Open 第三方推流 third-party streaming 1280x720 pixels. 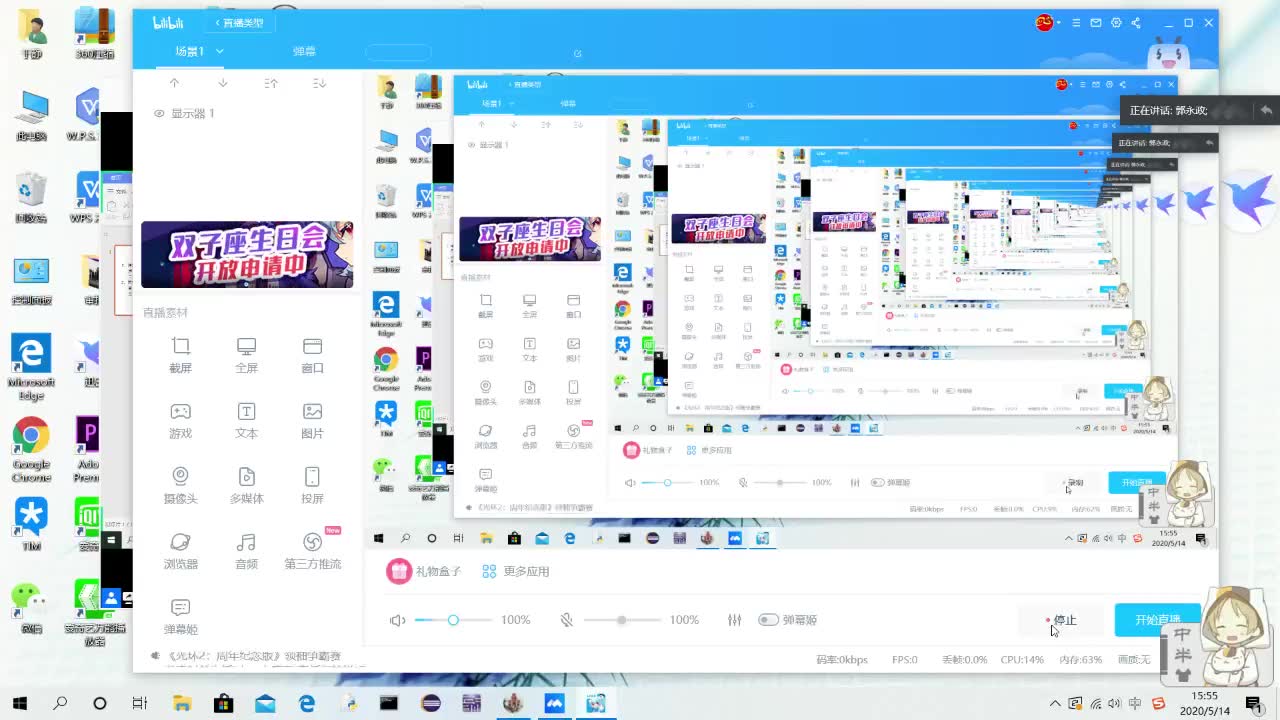312,550
